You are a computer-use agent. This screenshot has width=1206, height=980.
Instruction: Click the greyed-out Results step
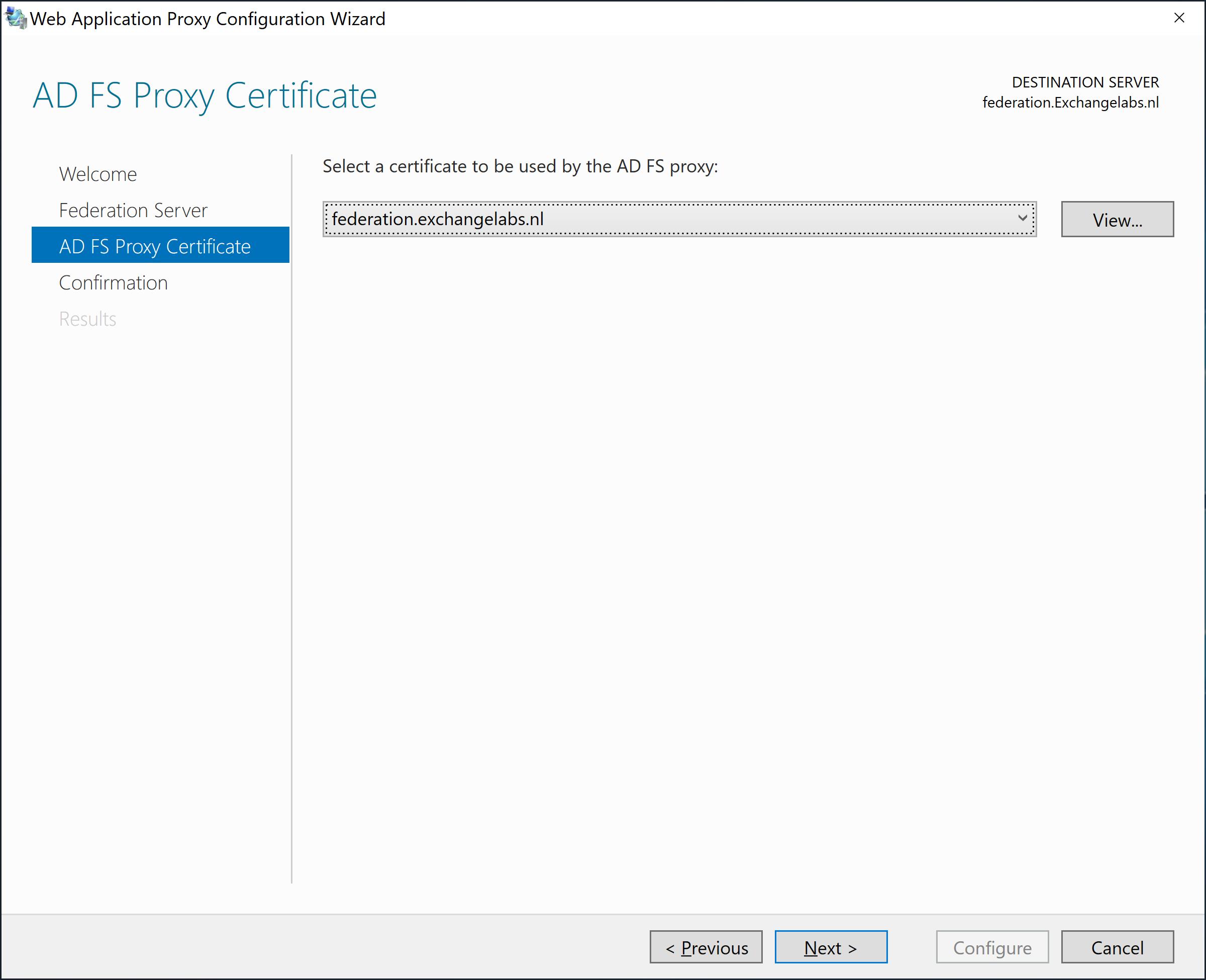tap(87, 319)
